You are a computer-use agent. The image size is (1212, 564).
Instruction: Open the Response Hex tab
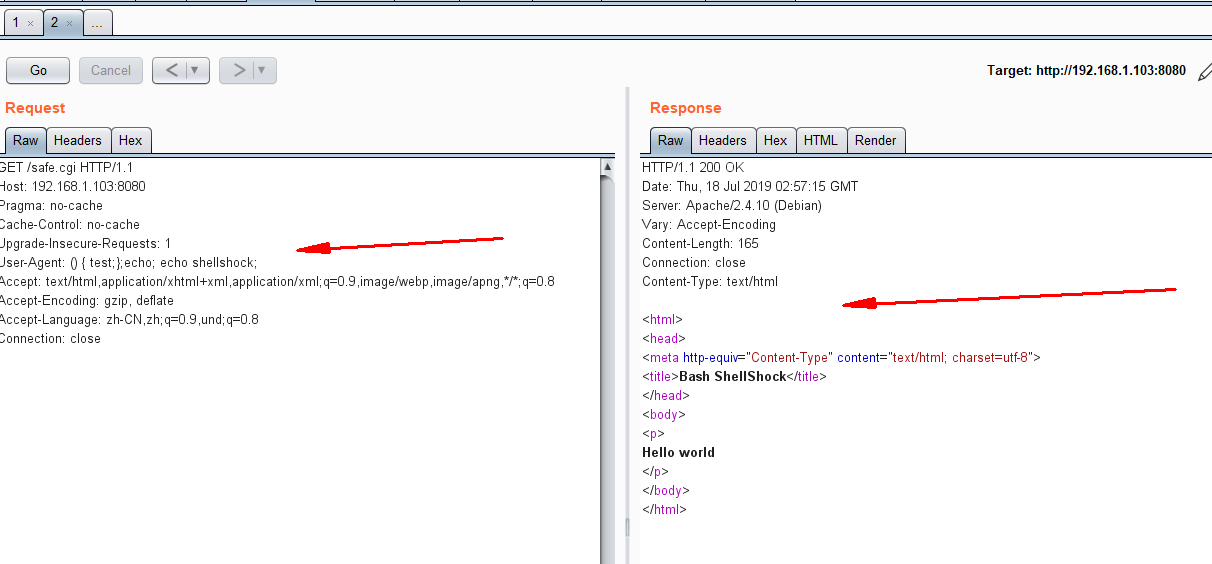(776, 141)
